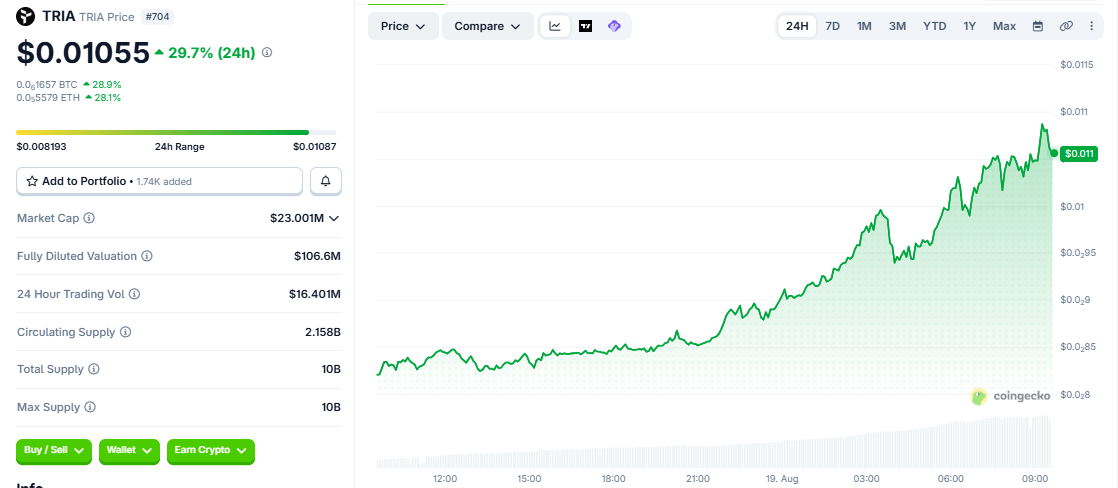Click the BTC price 0.0₆1657 text
Viewport: 1118px width, 488px height.
[47, 84]
